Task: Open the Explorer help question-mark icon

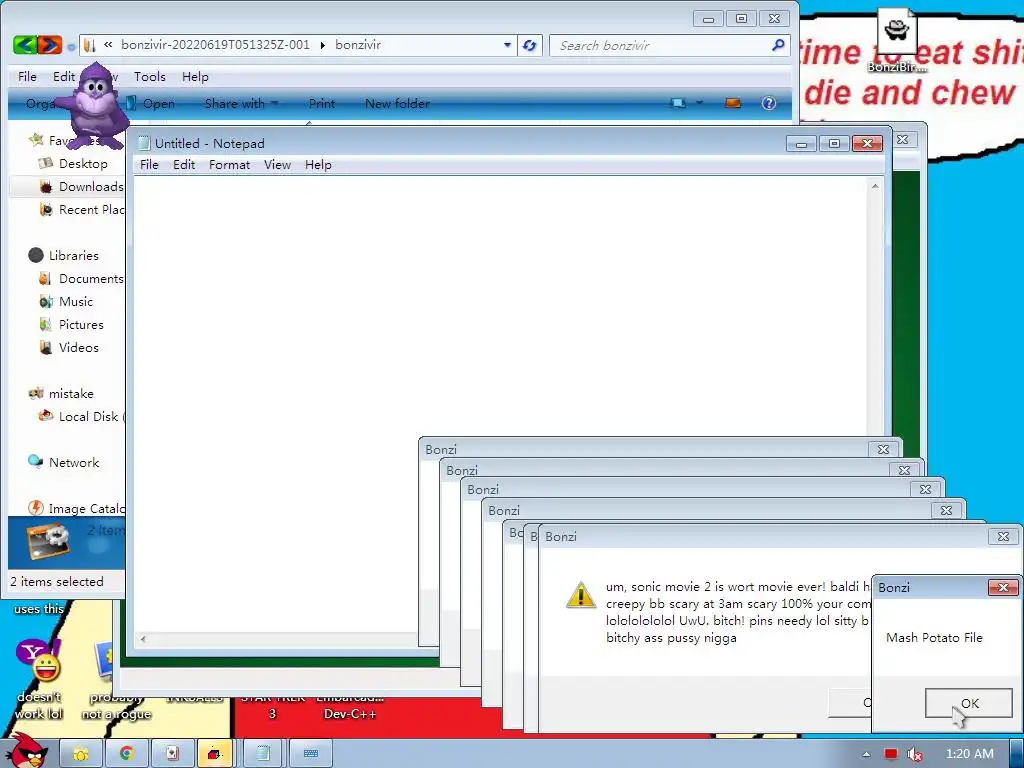Action: click(x=769, y=103)
